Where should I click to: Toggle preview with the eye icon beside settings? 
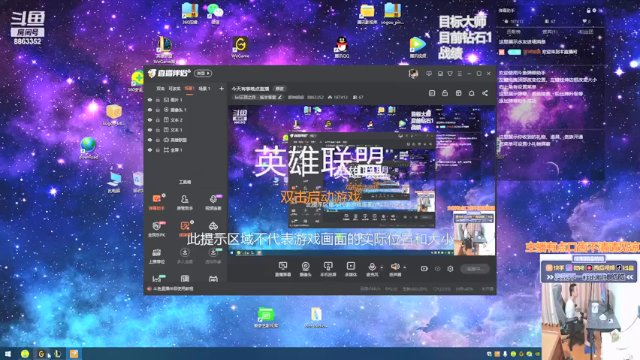click(x=438, y=269)
